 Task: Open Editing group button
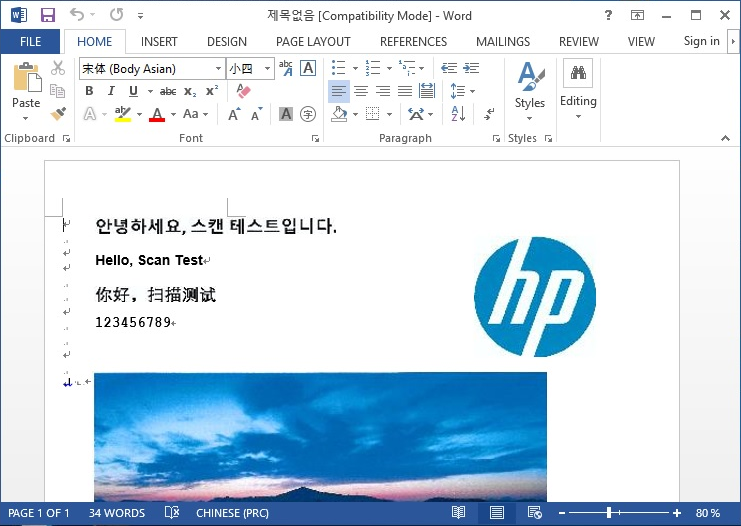tap(578, 89)
